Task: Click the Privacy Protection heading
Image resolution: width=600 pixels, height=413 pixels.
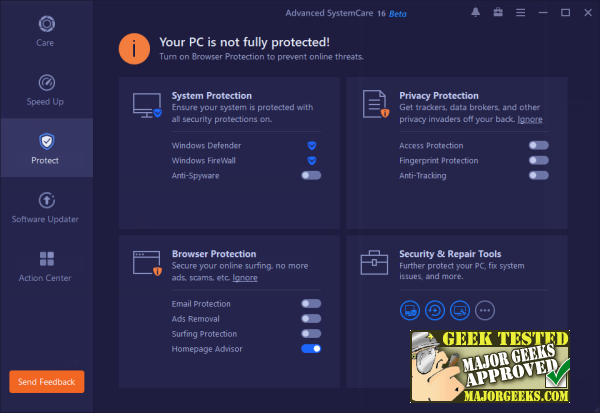Action: [439, 96]
